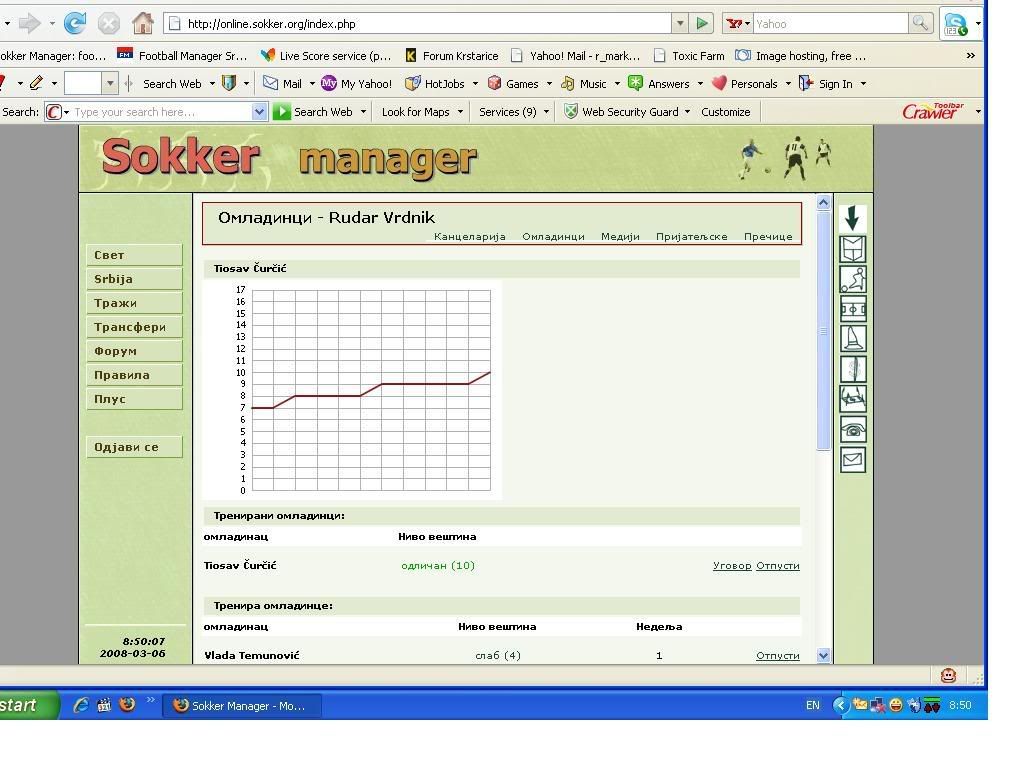Click Уговор link for Tiosav Čurčić
1024x768 pixels.
[731, 566]
